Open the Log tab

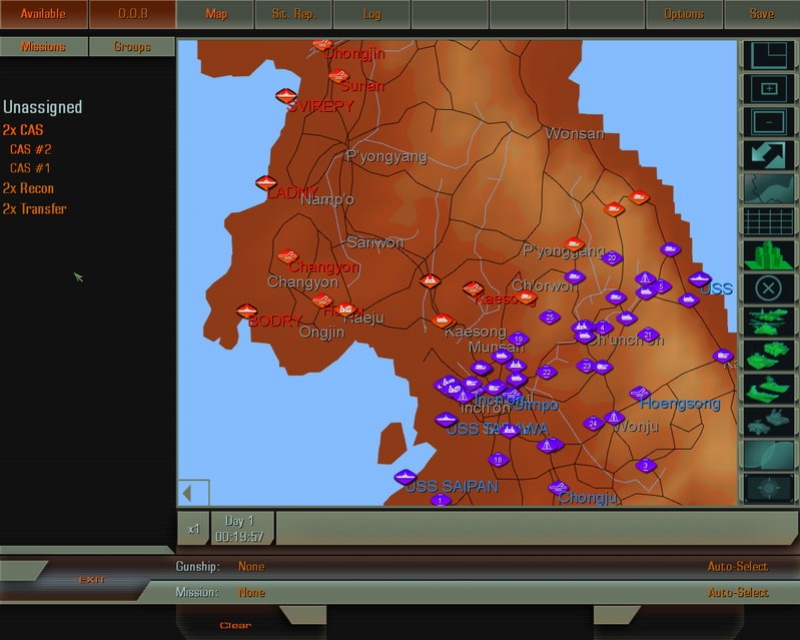[371, 14]
